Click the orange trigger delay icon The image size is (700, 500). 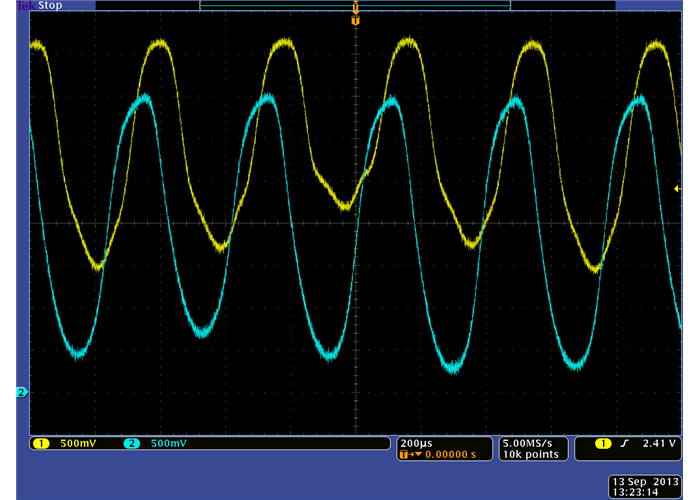[x=405, y=455]
